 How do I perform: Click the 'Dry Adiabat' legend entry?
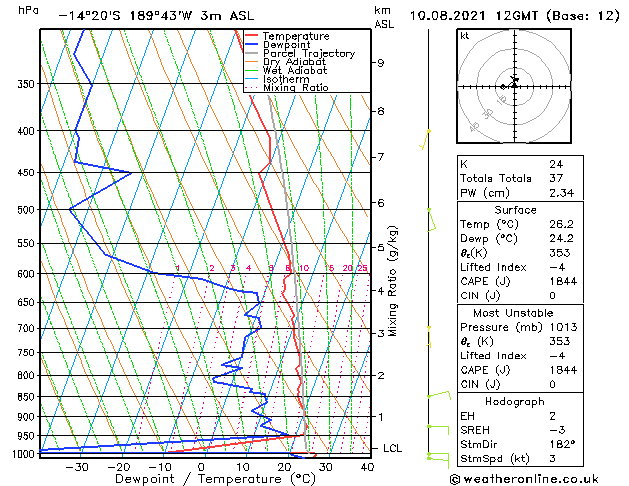(294, 62)
